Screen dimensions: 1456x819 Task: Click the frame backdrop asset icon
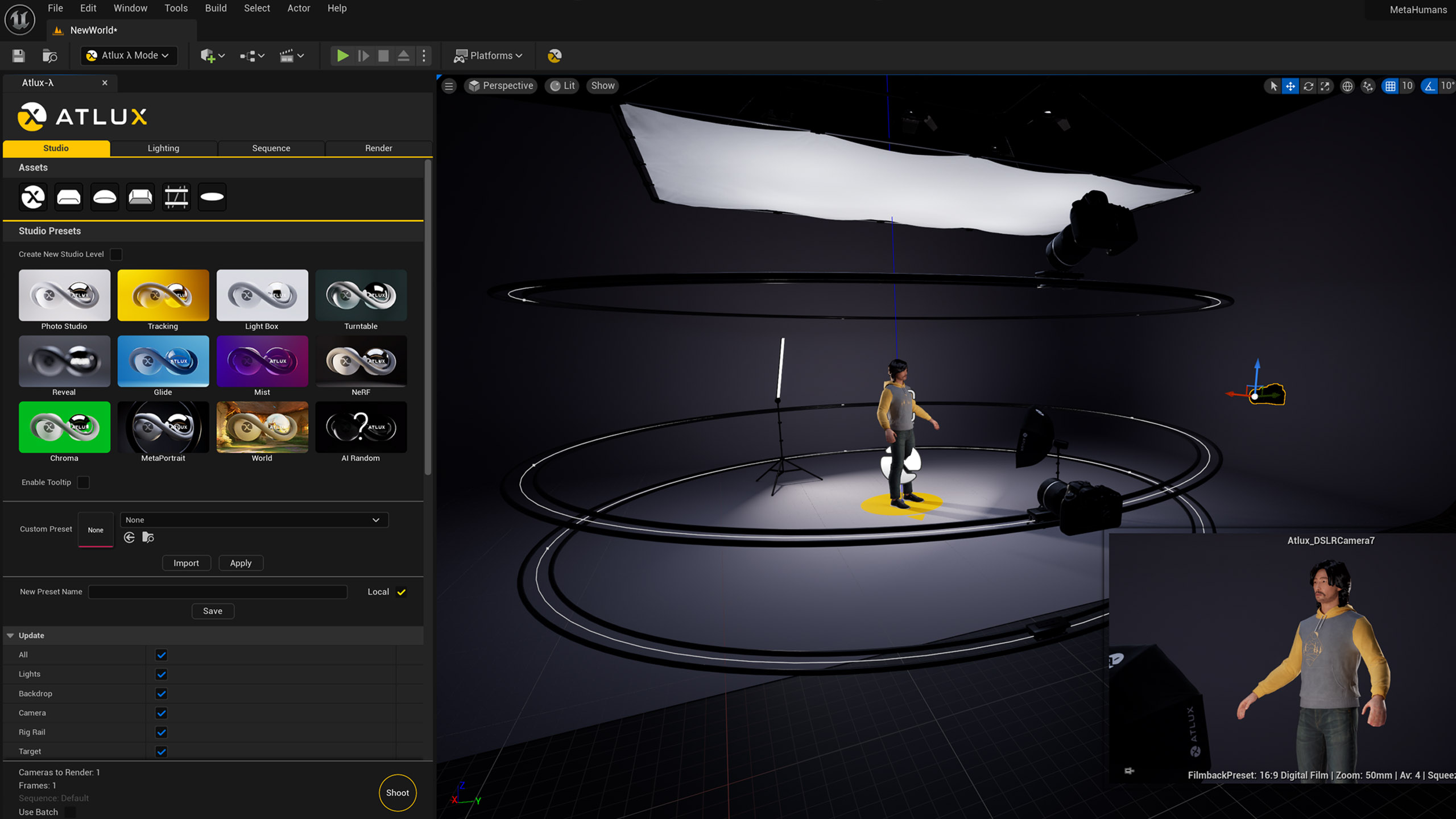(176, 197)
